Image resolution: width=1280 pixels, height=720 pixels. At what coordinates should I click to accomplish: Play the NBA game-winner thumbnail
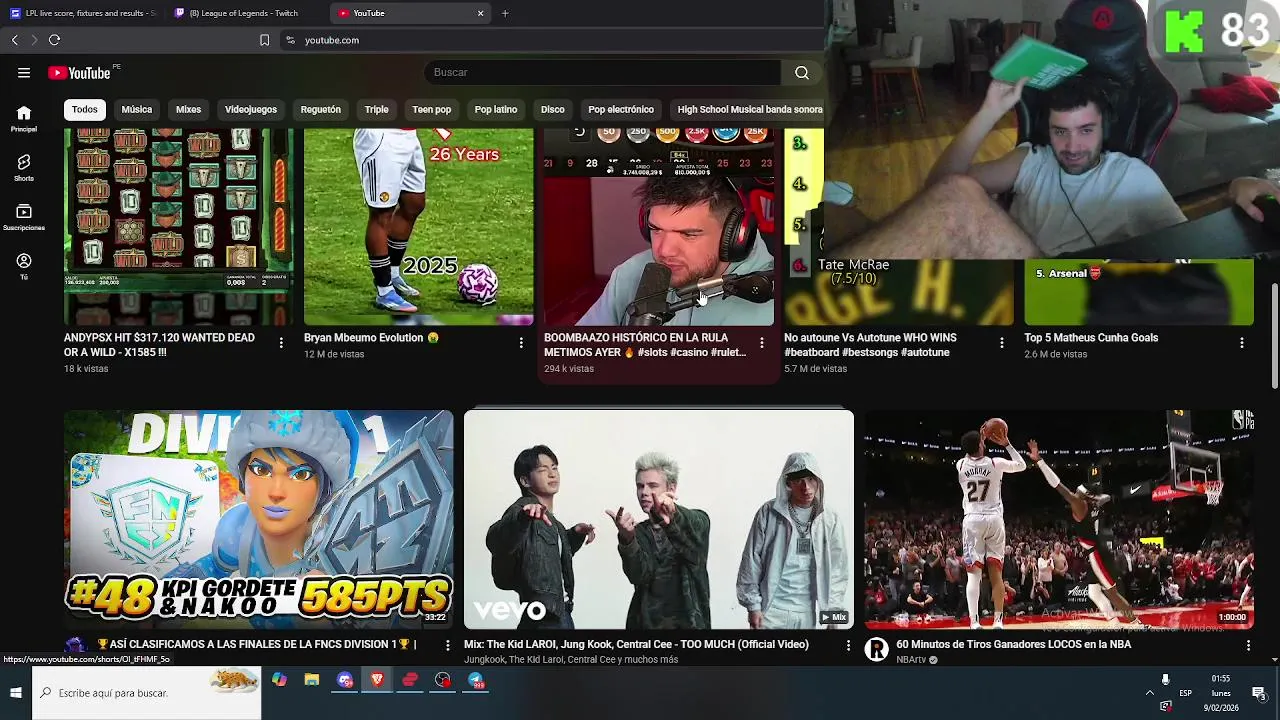[x=1059, y=519]
